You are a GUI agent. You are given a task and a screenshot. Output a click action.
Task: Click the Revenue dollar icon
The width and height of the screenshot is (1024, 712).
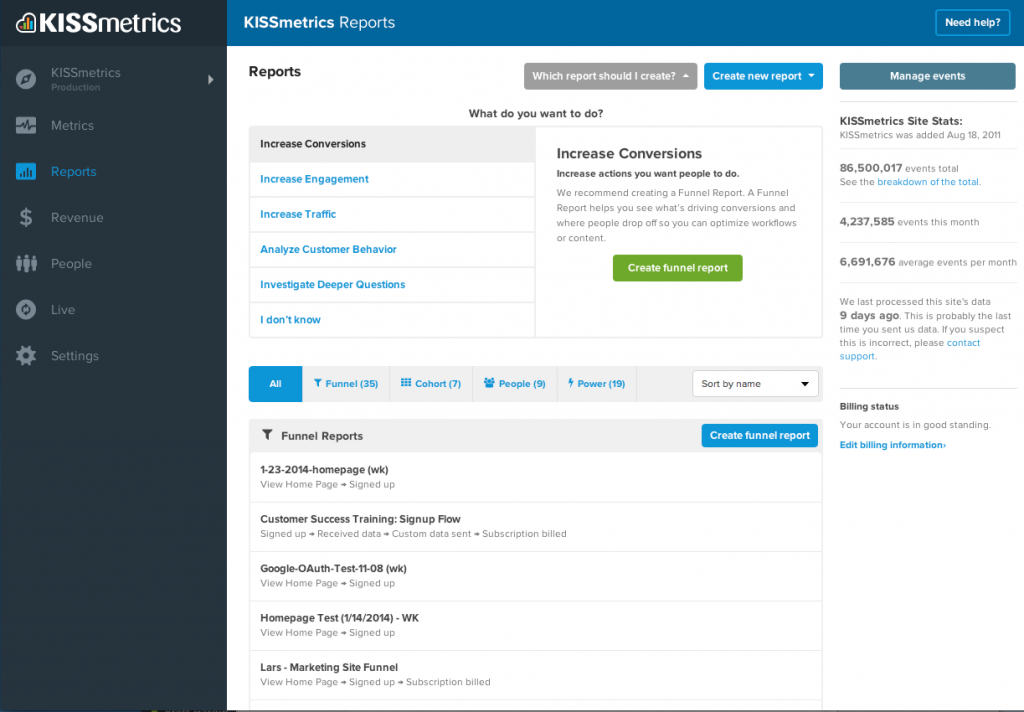25,217
